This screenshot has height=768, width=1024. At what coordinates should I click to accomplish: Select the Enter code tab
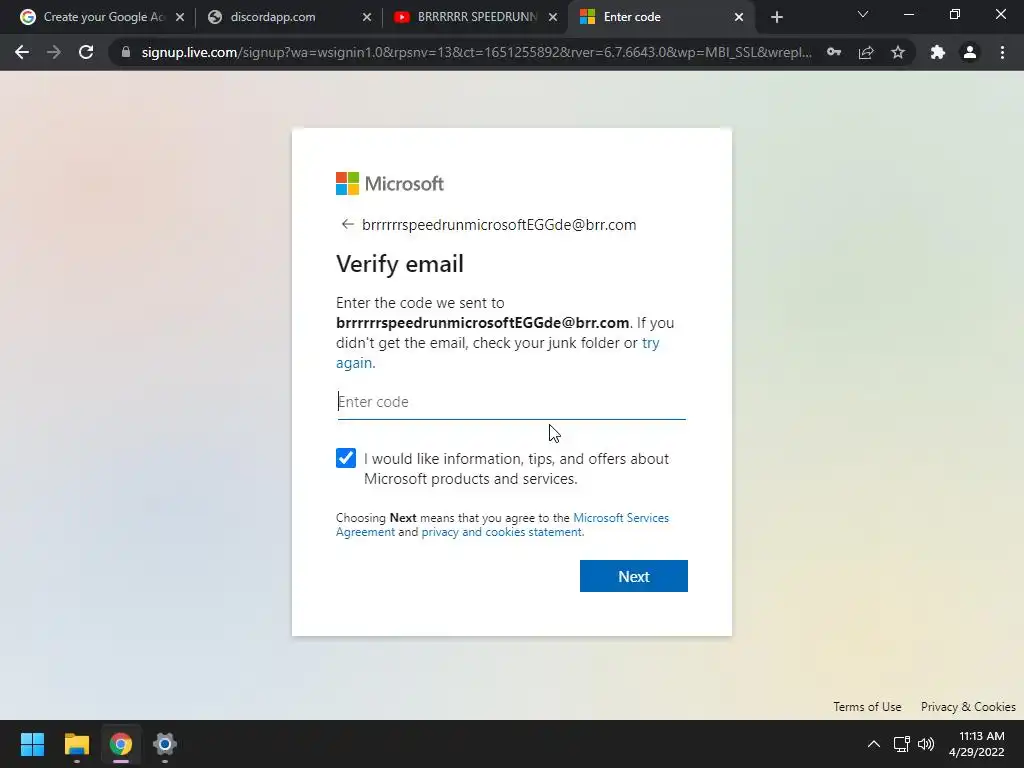[x=662, y=17]
